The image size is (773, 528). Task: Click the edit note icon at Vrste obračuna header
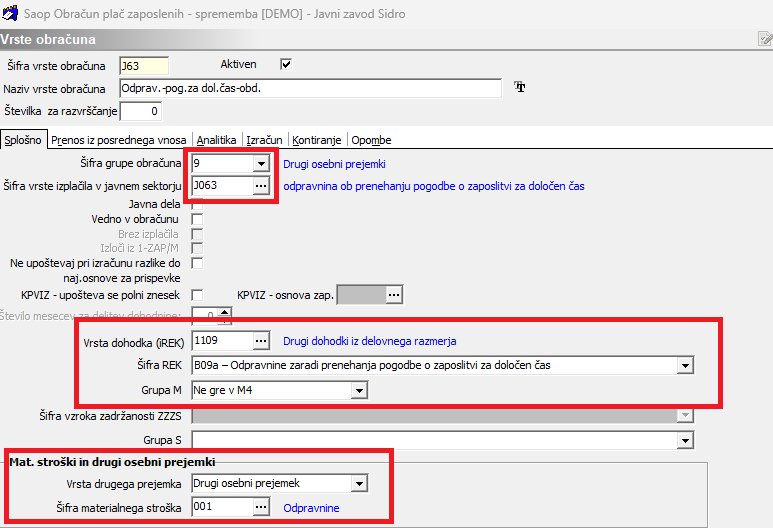pyautogui.click(x=765, y=38)
